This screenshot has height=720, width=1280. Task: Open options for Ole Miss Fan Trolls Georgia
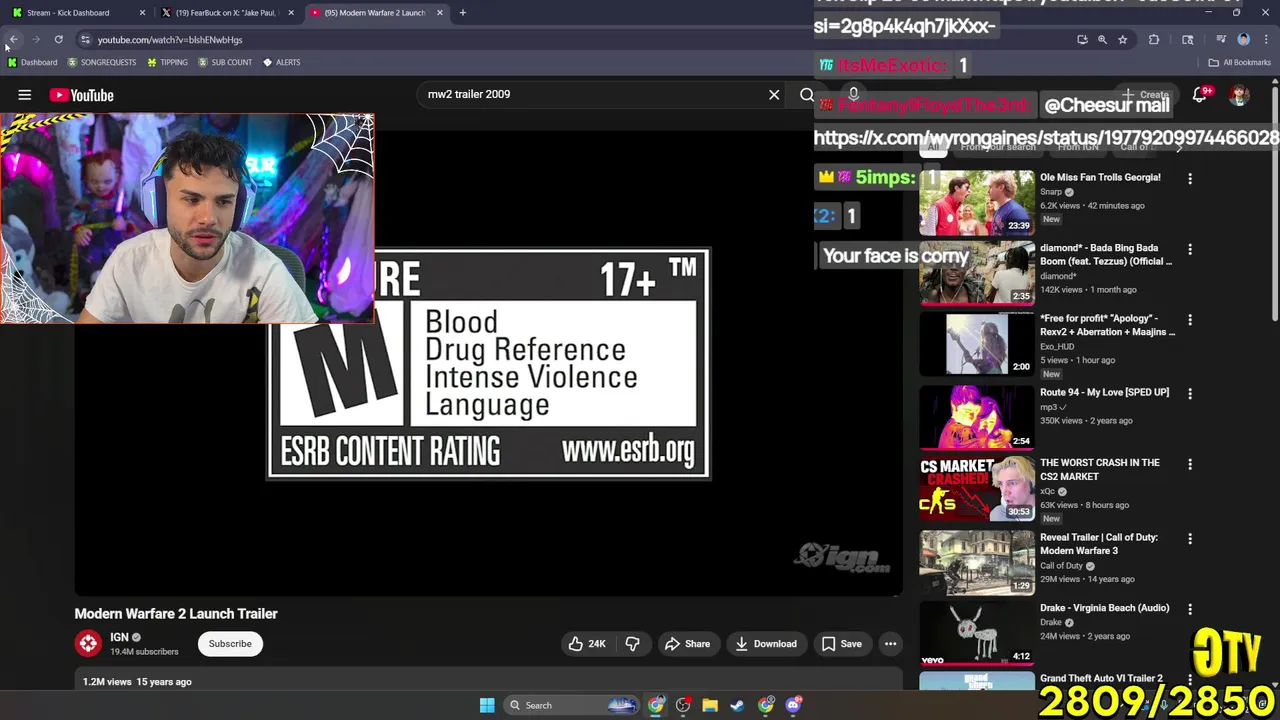1190,178
